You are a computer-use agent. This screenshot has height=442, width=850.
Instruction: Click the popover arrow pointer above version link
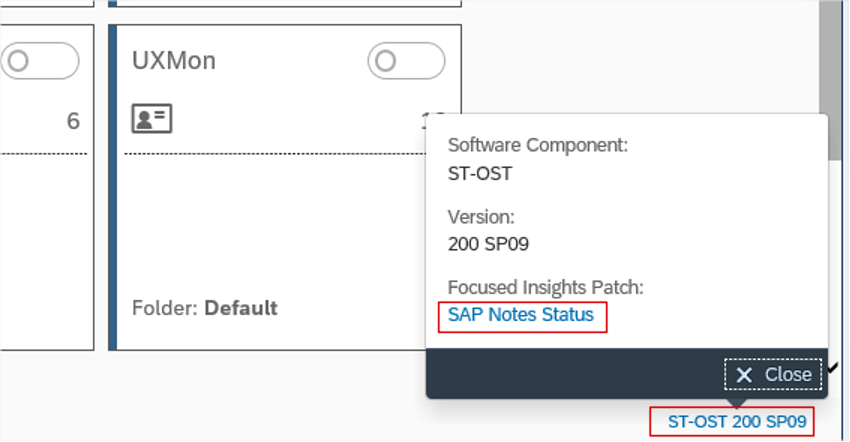click(x=737, y=404)
